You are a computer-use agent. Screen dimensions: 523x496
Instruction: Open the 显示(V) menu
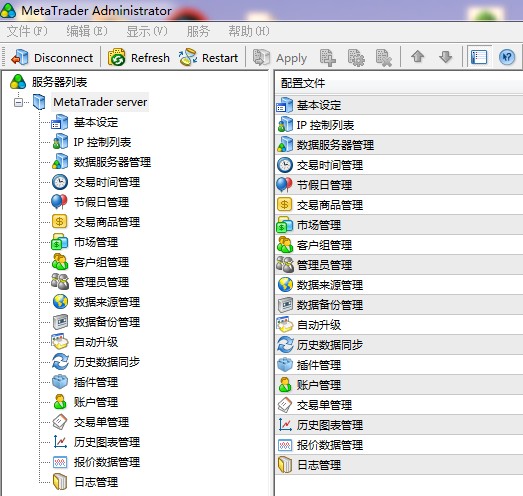click(x=147, y=31)
